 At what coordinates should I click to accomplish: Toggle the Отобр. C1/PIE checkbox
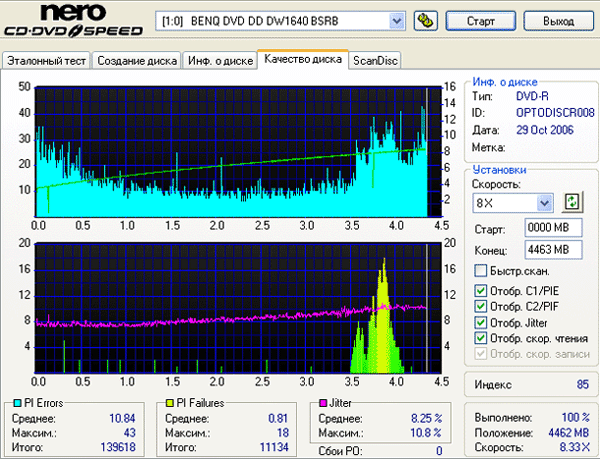point(481,291)
